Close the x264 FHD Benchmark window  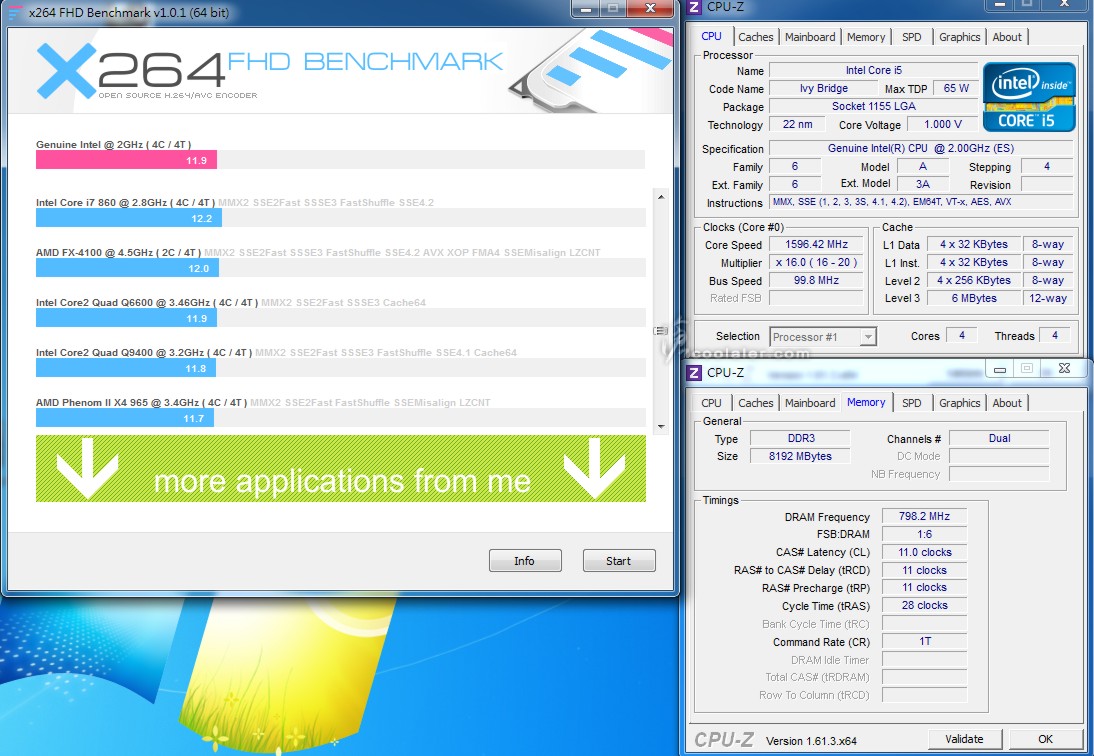coord(650,8)
